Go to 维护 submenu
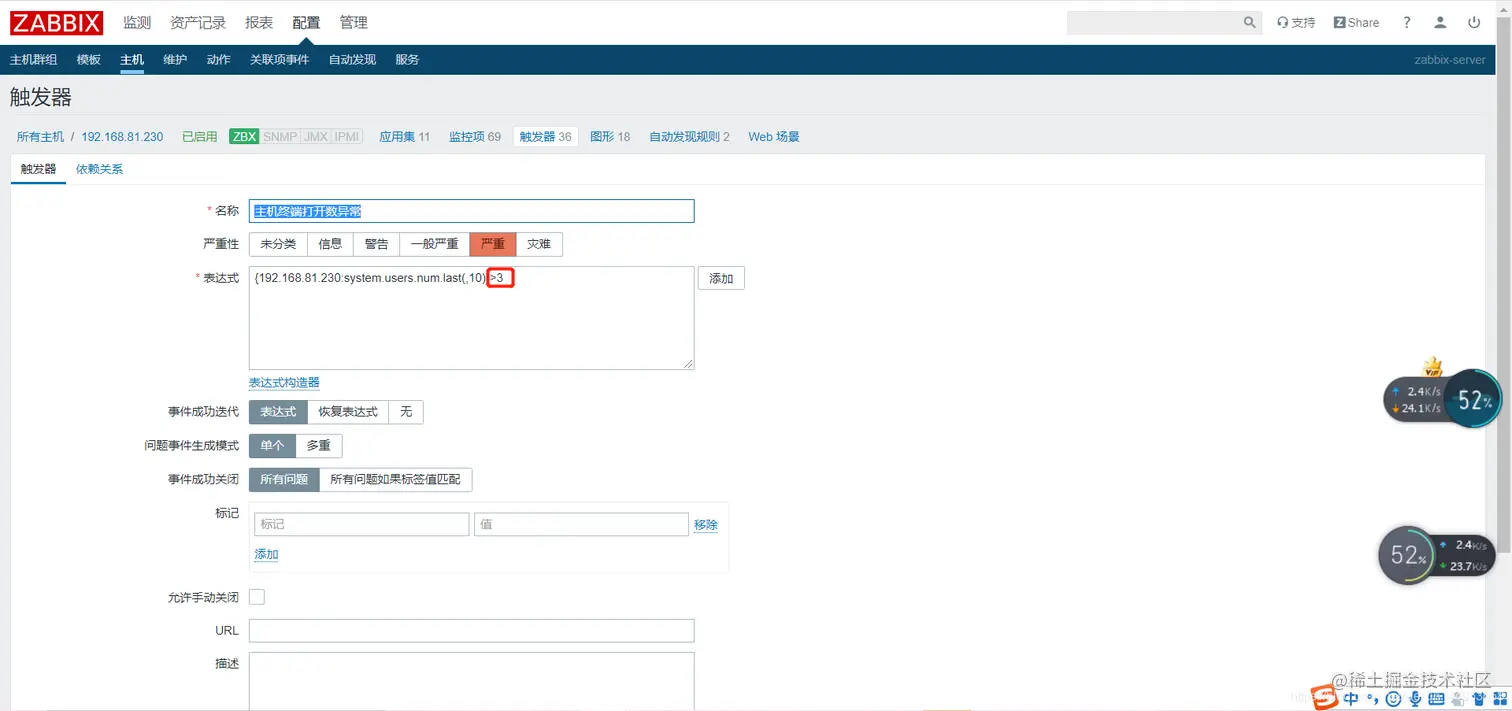 click(x=175, y=60)
